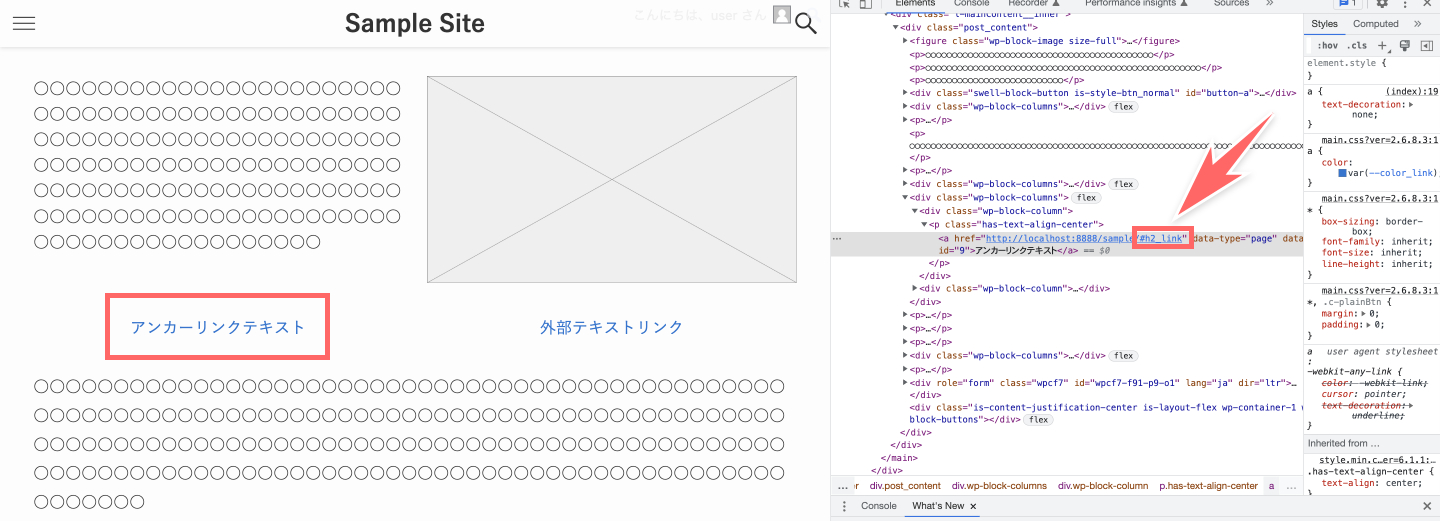Close the What's New drawer tab
This screenshot has height=521, width=1440.
pyautogui.click(x=973, y=507)
